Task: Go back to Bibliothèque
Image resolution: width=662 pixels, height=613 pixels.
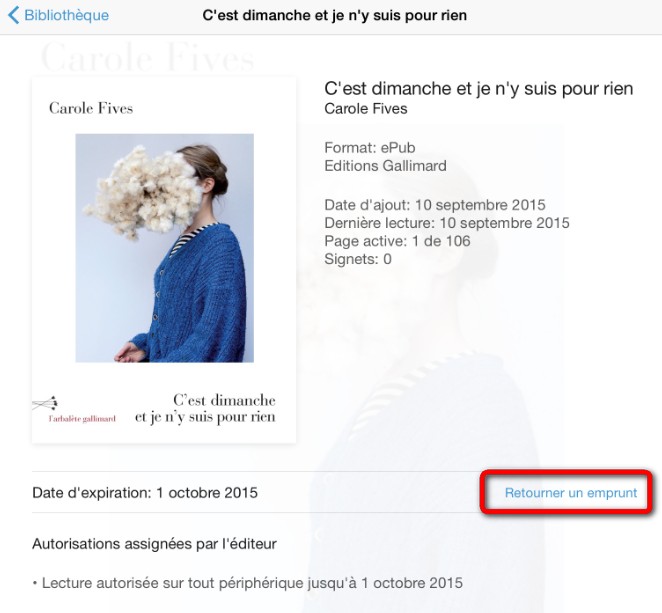Action: pos(58,15)
